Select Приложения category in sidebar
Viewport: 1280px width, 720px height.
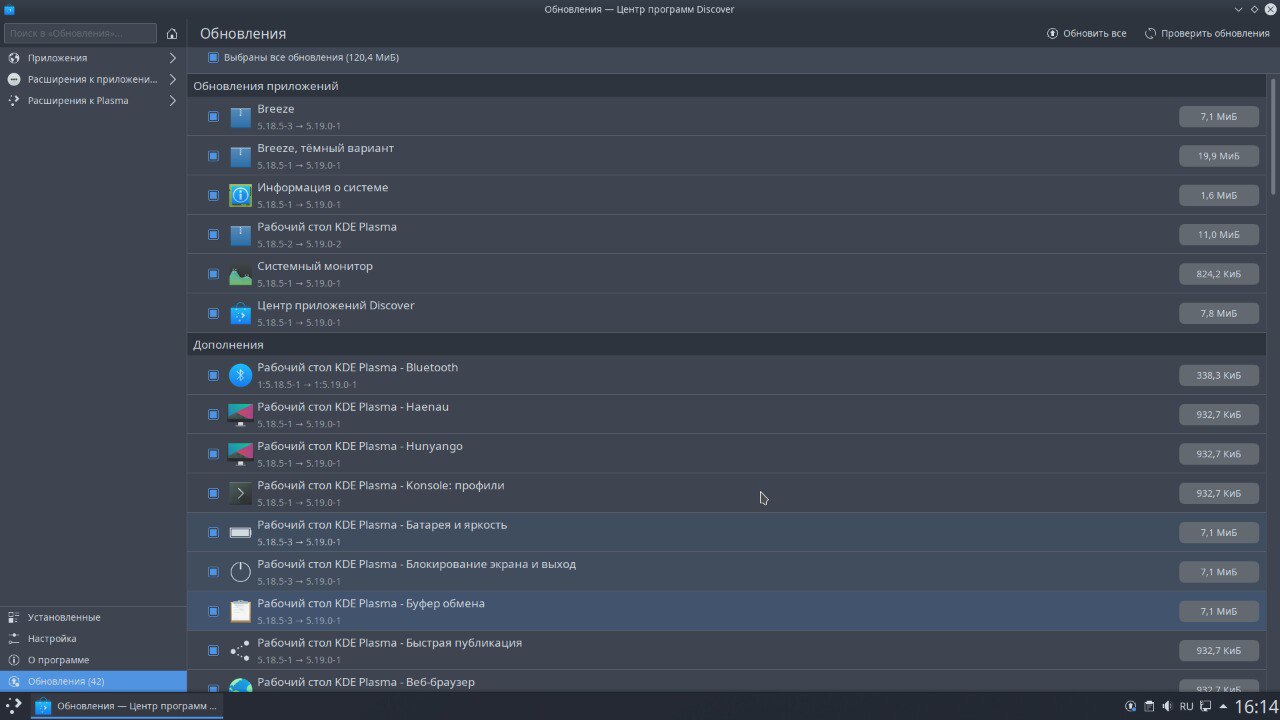point(93,58)
